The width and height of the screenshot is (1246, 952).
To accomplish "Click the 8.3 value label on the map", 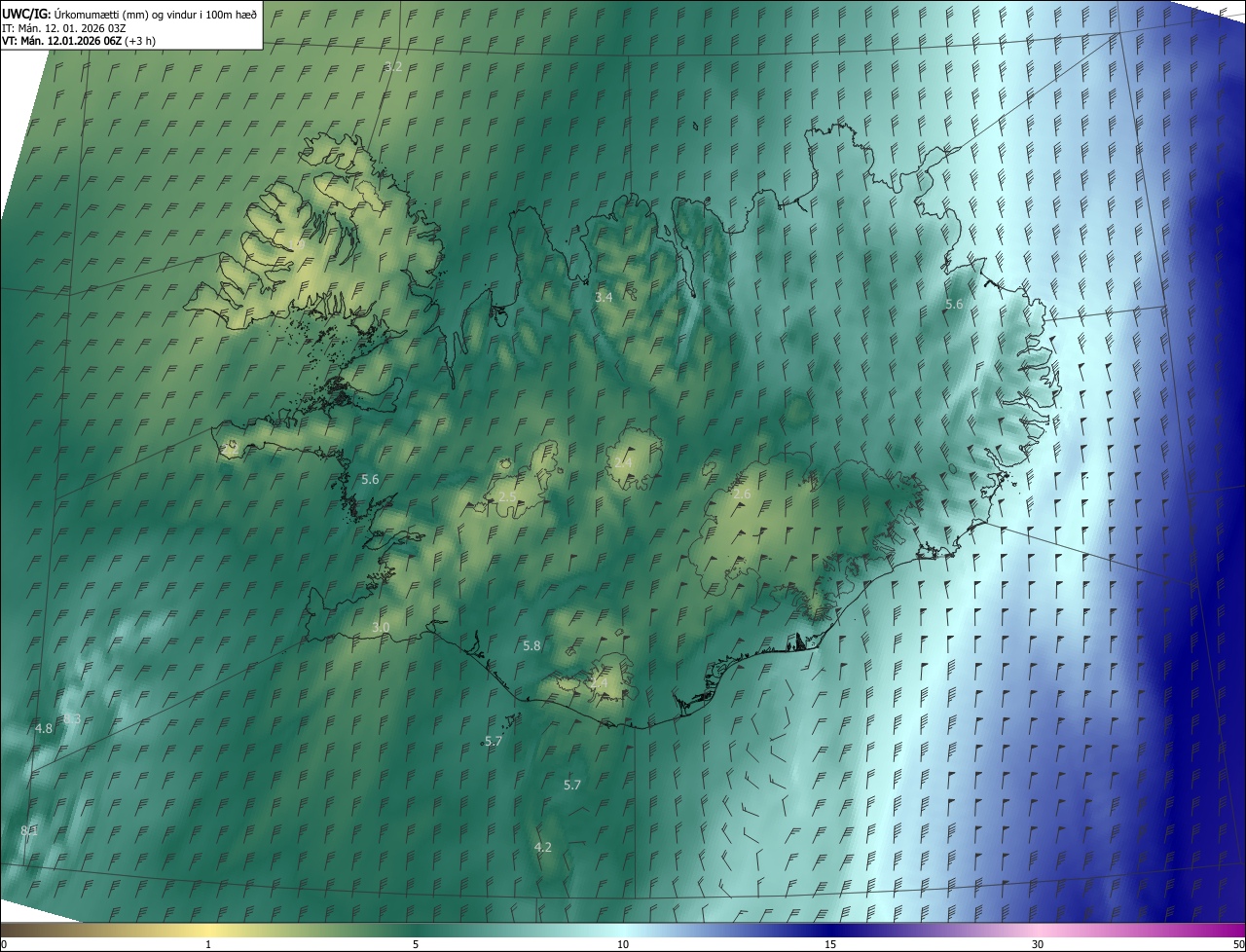I will [x=72, y=718].
